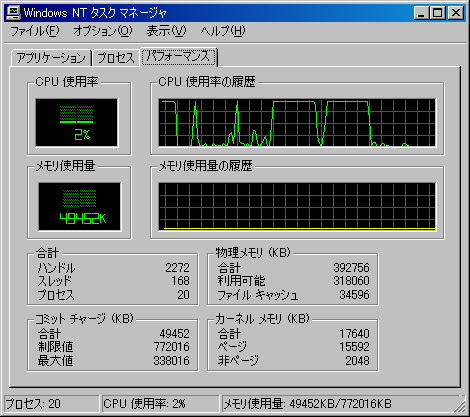Image resolution: width=470 pixels, height=417 pixels.
Task: Click the CPU usage gauge showing 2%
Action: (x=77, y=123)
